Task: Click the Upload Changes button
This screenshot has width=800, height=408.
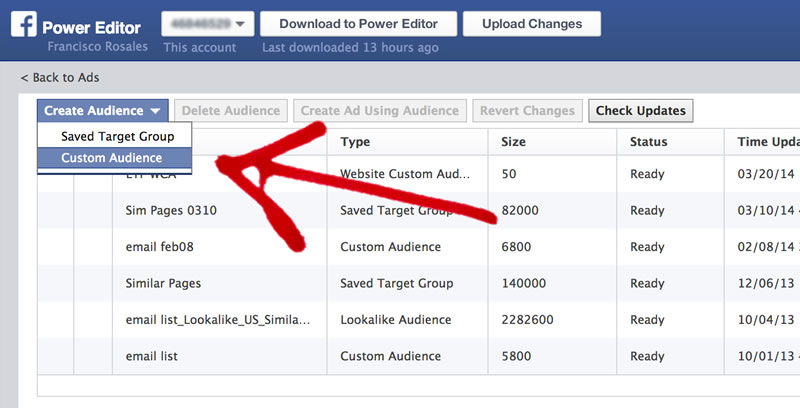Action: tap(532, 24)
